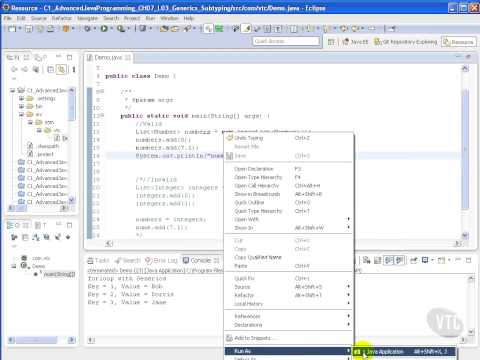Screen dimensions: 480x360
Task: Expand the bin folder node
Action: (x=21, y=106)
